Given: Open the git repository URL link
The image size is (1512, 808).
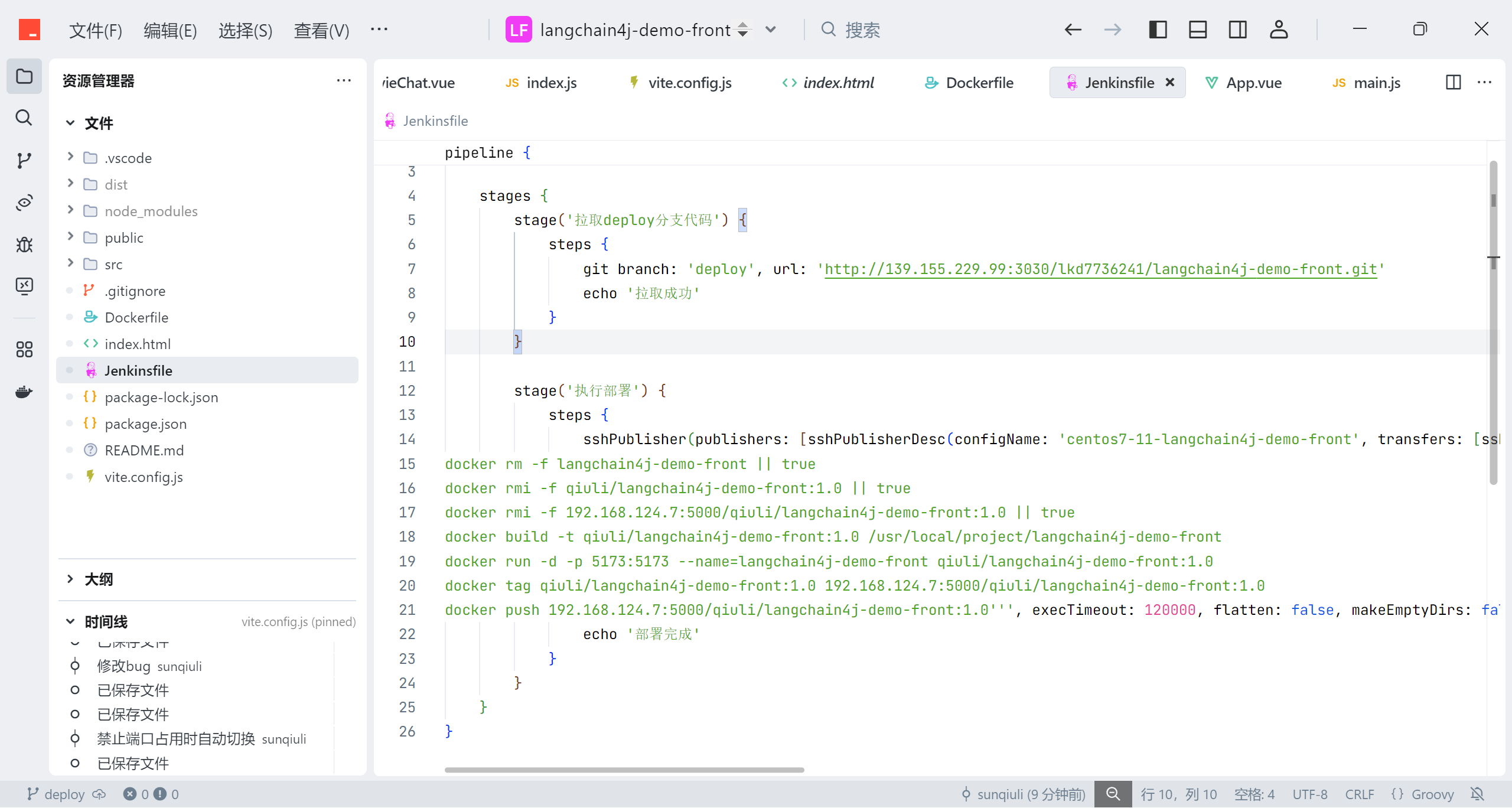Looking at the screenshot, I should [x=1100, y=269].
